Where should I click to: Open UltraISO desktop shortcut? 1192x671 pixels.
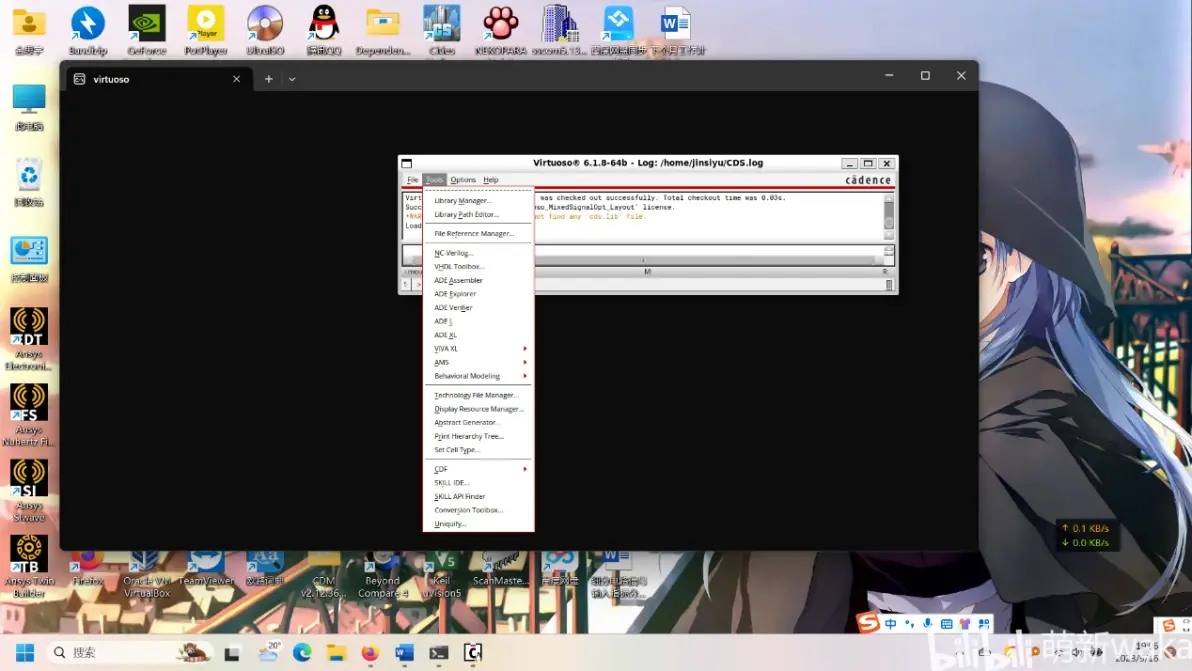(x=265, y=30)
